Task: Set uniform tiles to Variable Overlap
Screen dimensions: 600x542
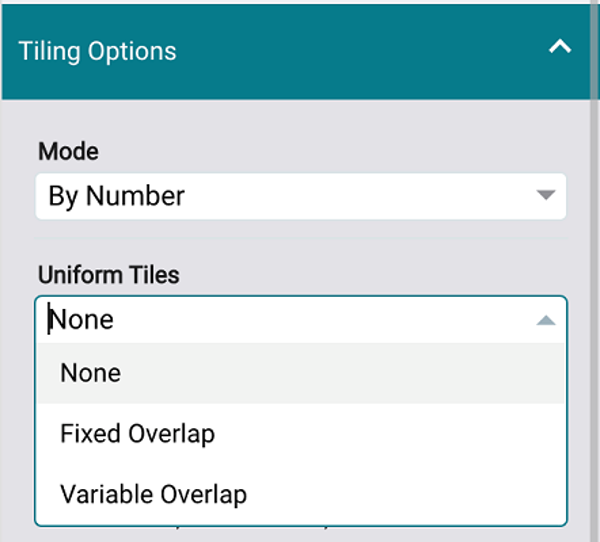Action: point(153,494)
